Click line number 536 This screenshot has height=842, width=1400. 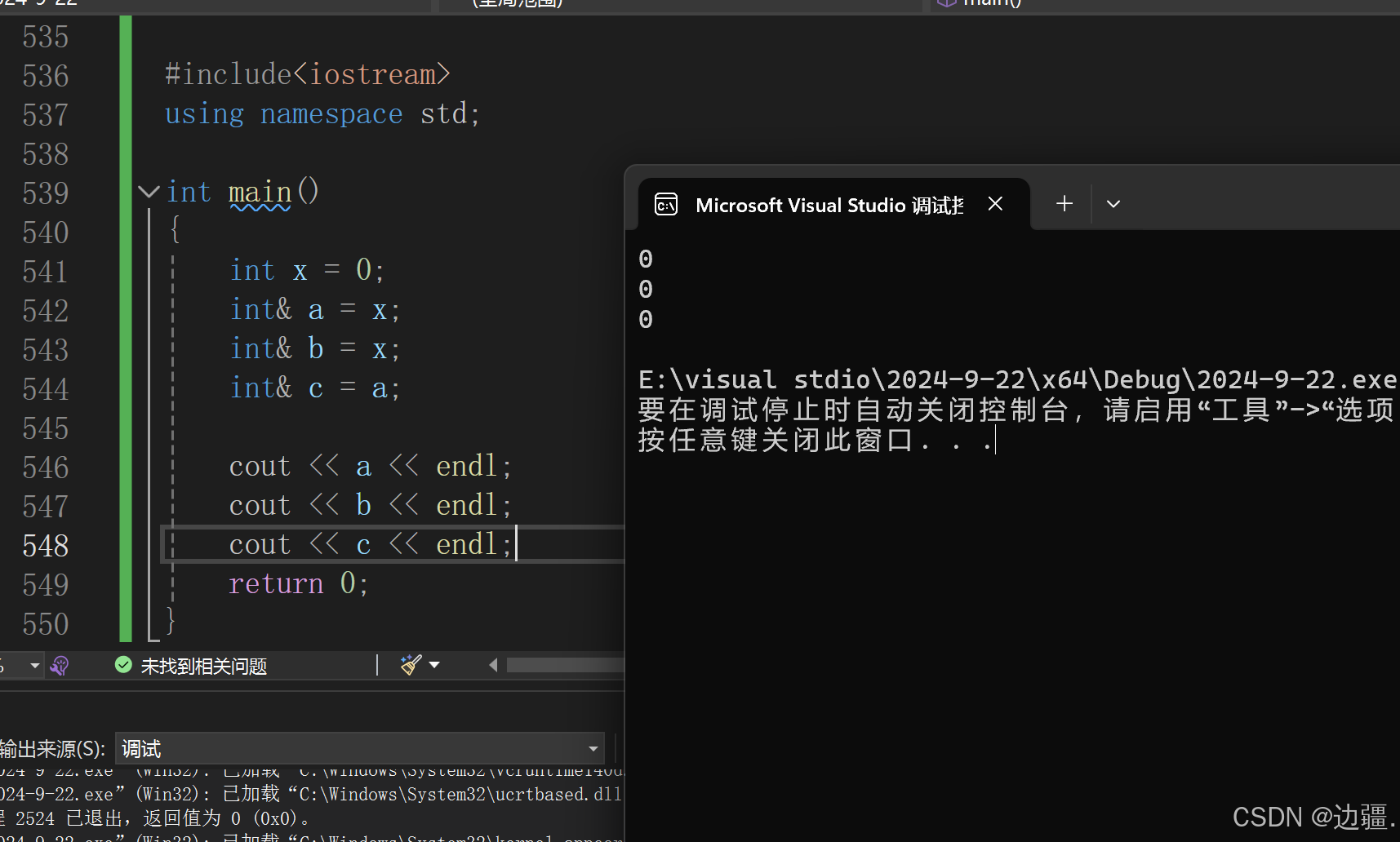tap(46, 76)
